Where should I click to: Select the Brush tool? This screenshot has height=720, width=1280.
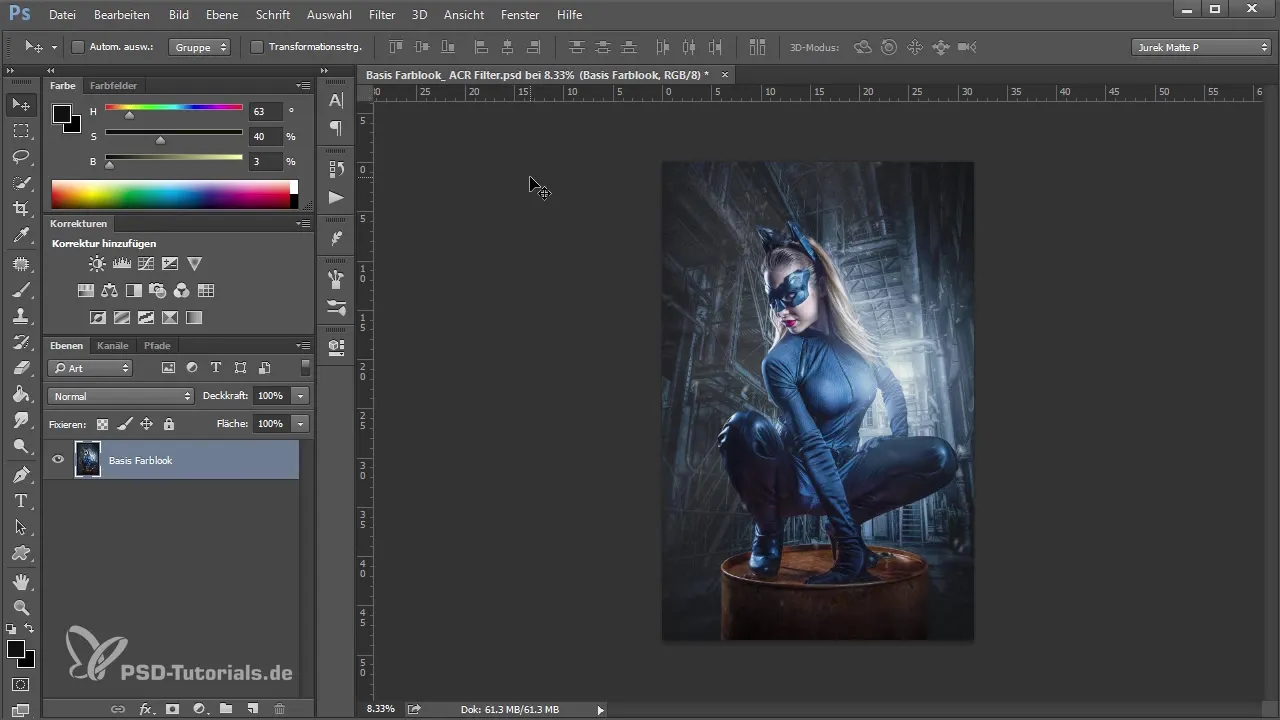pos(21,290)
